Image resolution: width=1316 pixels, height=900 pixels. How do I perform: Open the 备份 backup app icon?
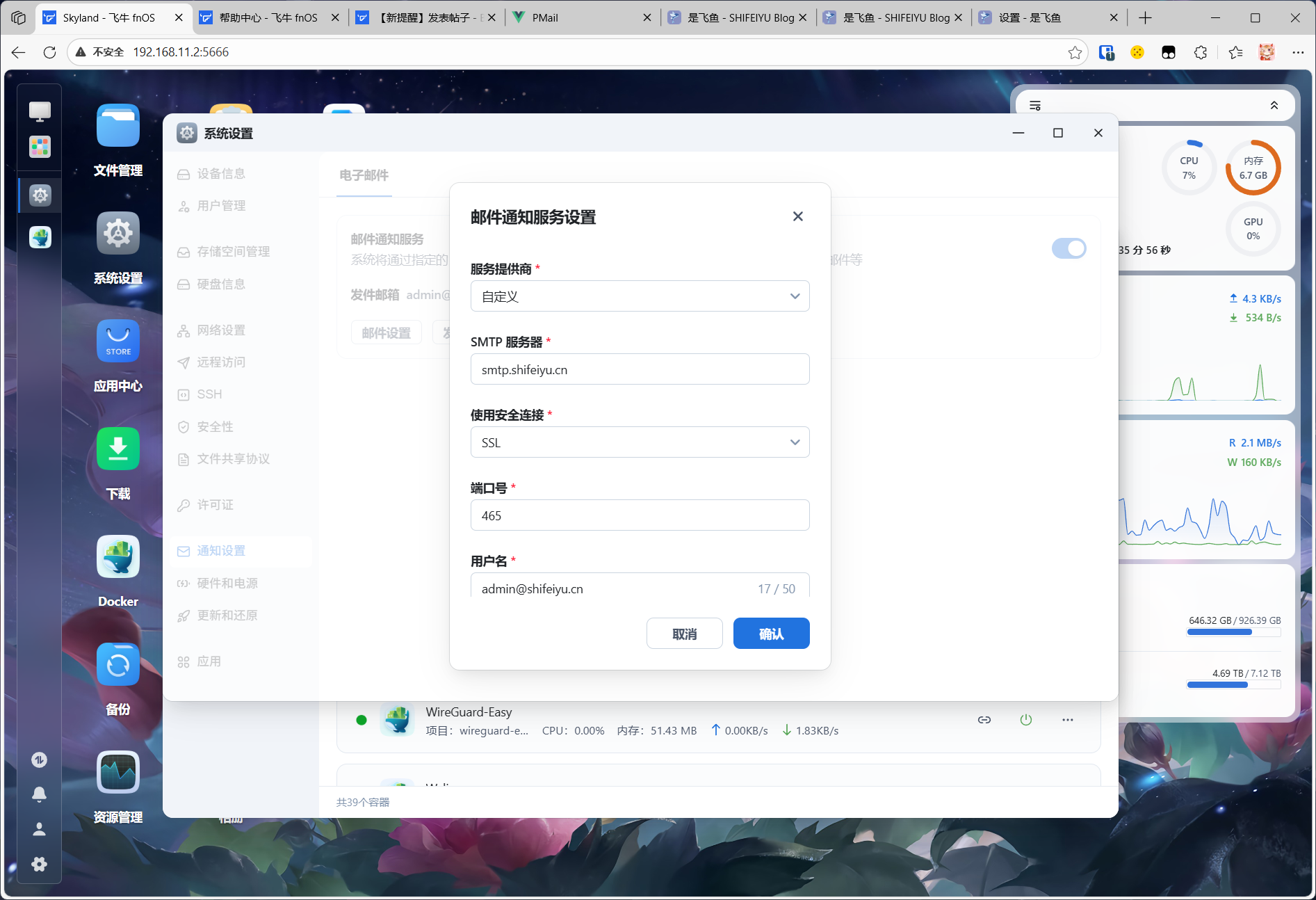(x=118, y=665)
